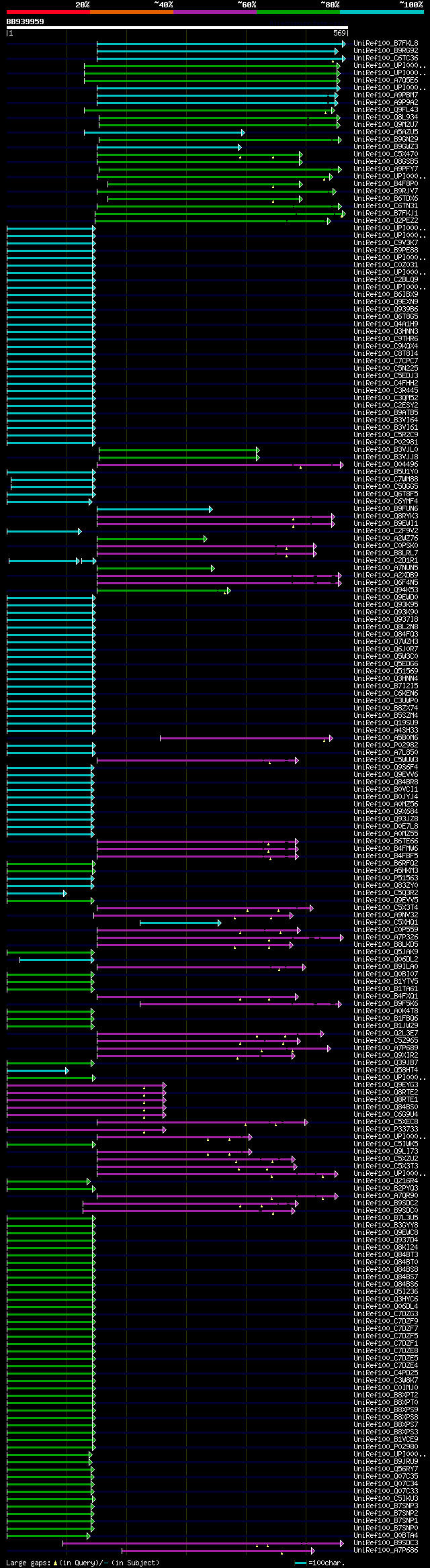Open hit UniRef100_Q216R4
430x1568 pixels.
coord(386,1181)
